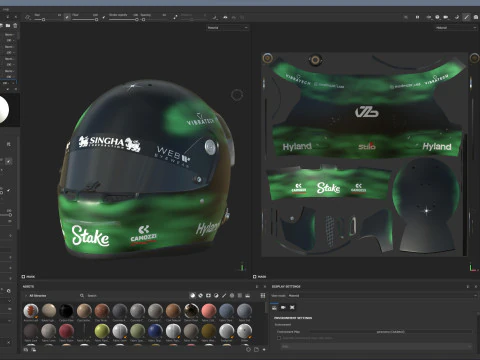Click the assets search field
The width and height of the screenshot is (480, 360).
[133, 296]
